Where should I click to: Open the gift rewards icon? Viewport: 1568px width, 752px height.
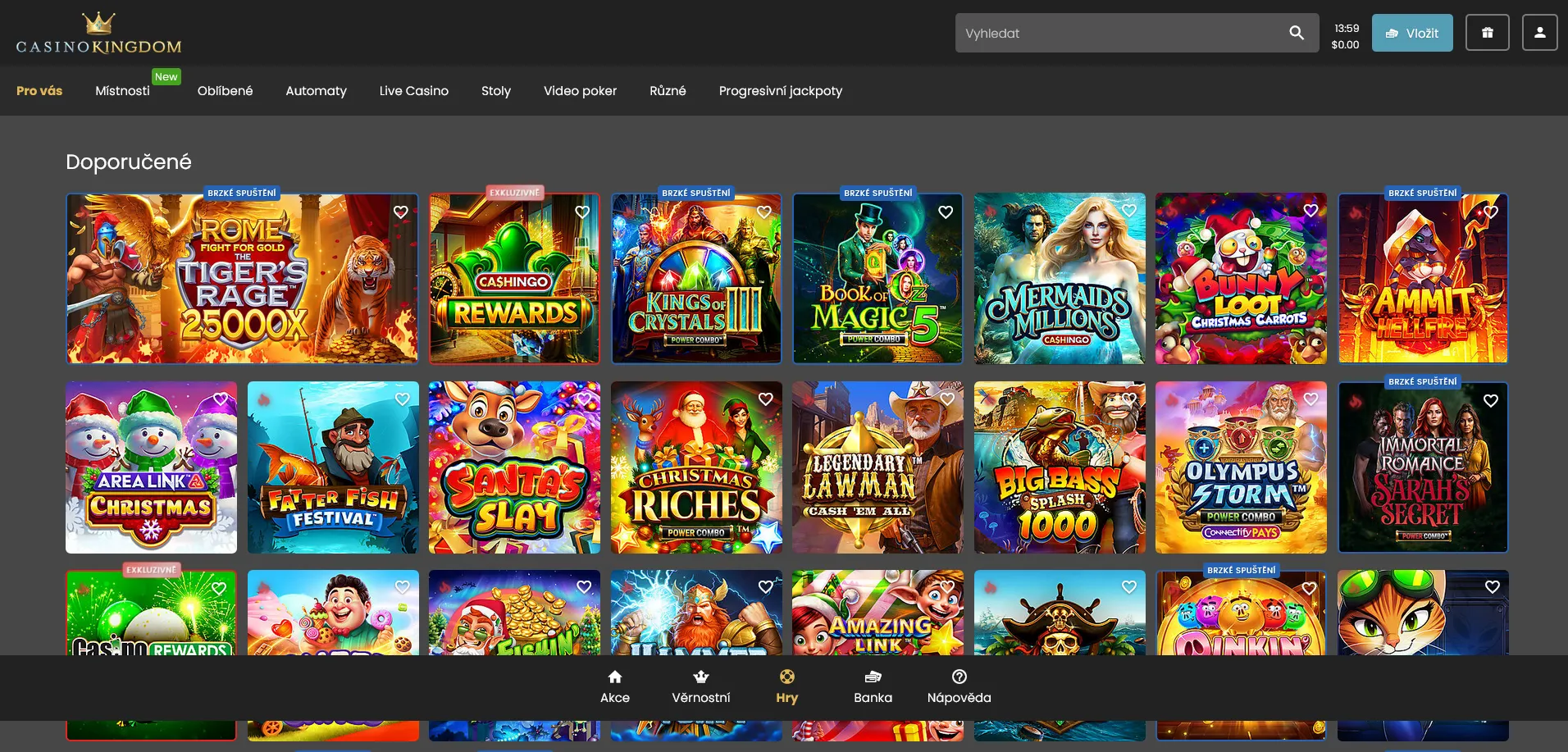pyautogui.click(x=1487, y=33)
